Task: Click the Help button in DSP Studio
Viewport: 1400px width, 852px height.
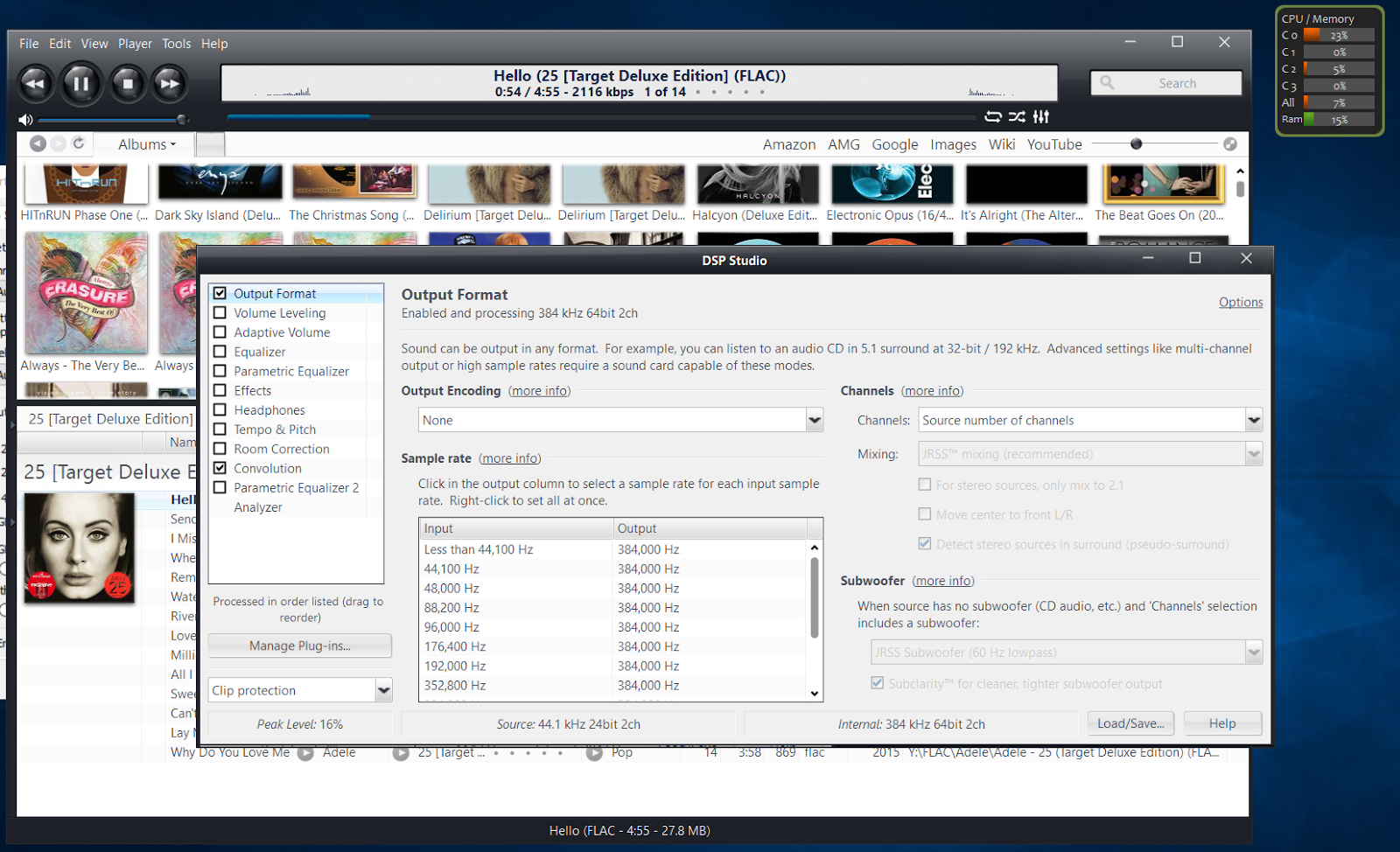Action: 1222,723
